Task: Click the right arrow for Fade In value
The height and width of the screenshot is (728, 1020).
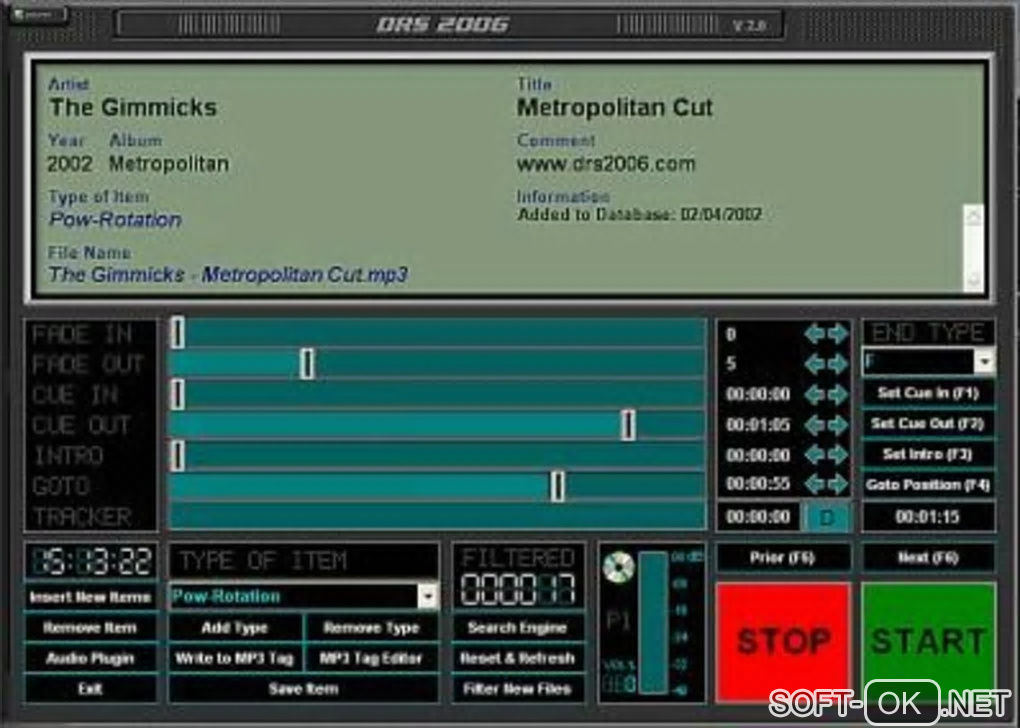Action: point(839,334)
